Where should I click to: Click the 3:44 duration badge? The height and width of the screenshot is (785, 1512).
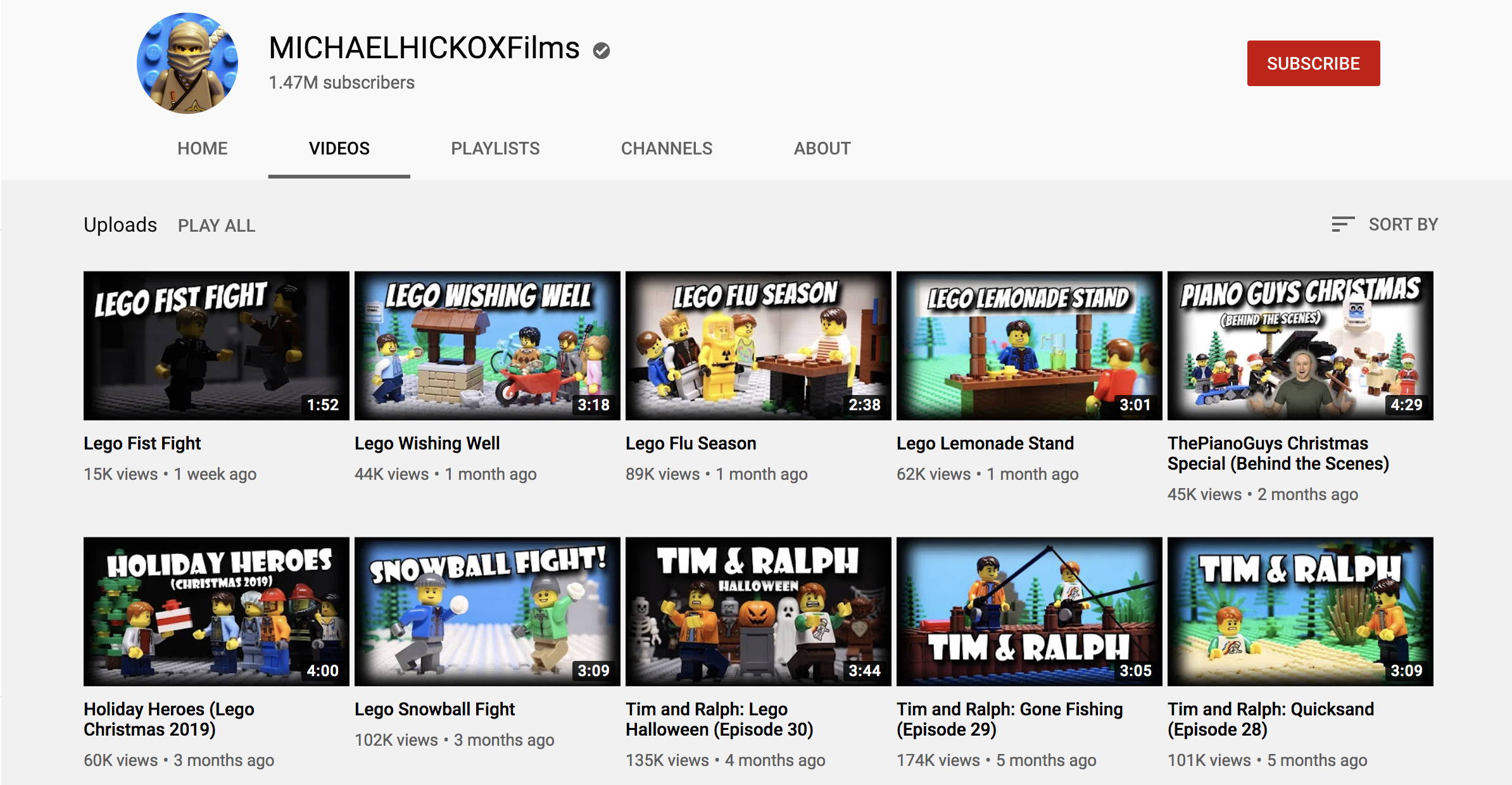[x=865, y=670]
